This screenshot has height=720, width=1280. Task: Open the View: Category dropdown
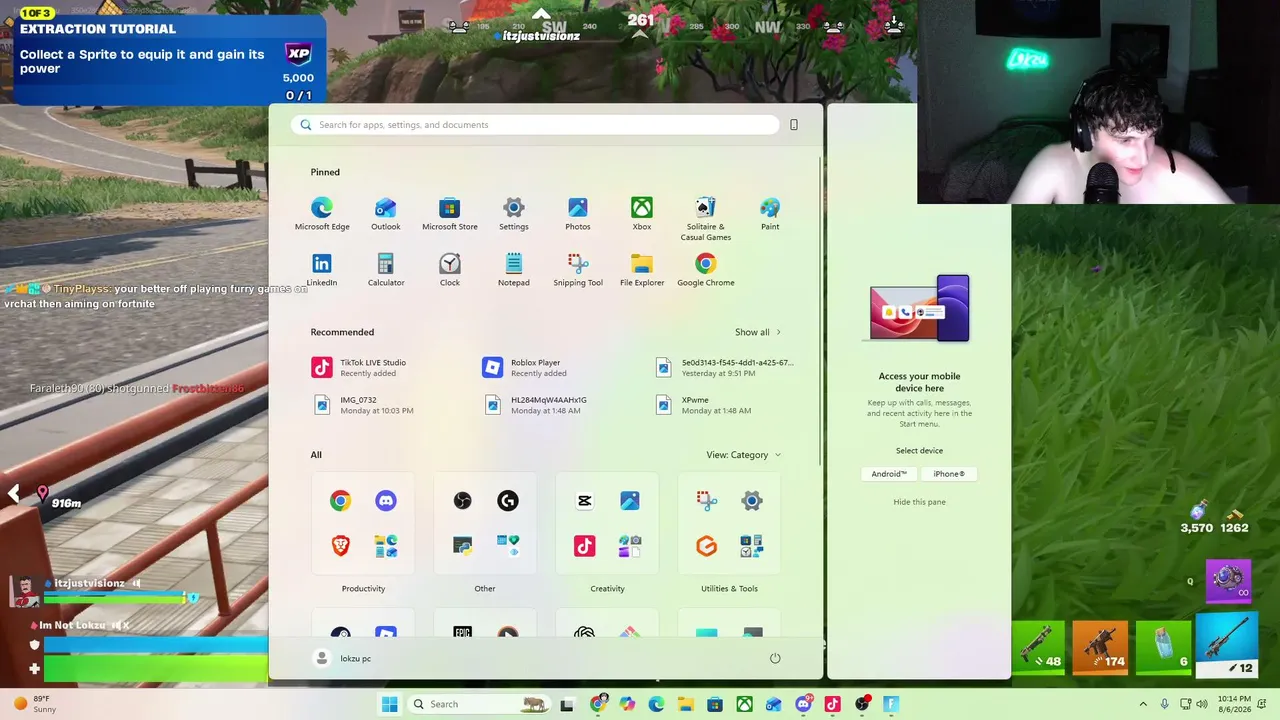pyautogui.click(x=743, y=455)
